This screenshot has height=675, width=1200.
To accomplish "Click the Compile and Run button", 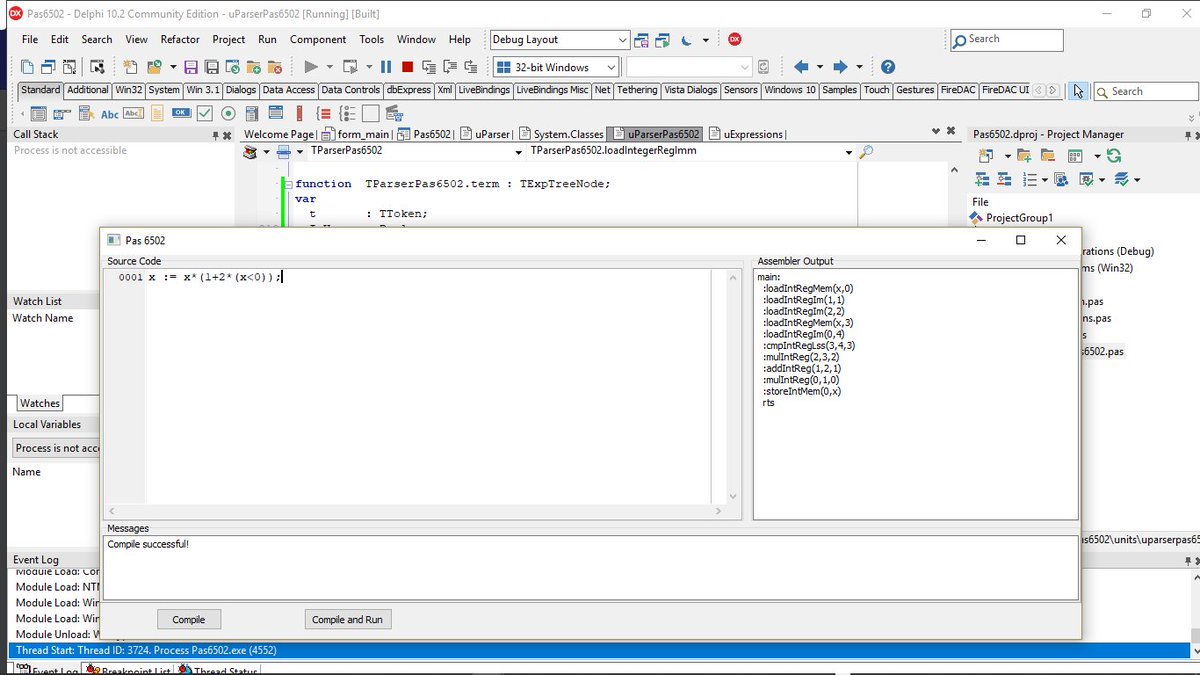I will [x=347, y=620].
